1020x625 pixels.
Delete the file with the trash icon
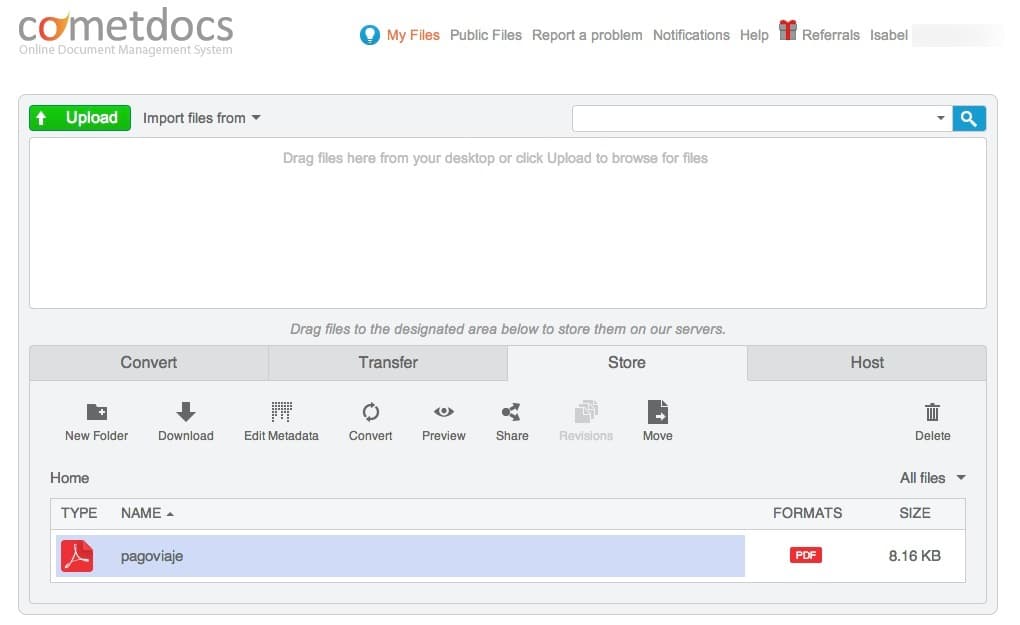[x=932, y=412]
